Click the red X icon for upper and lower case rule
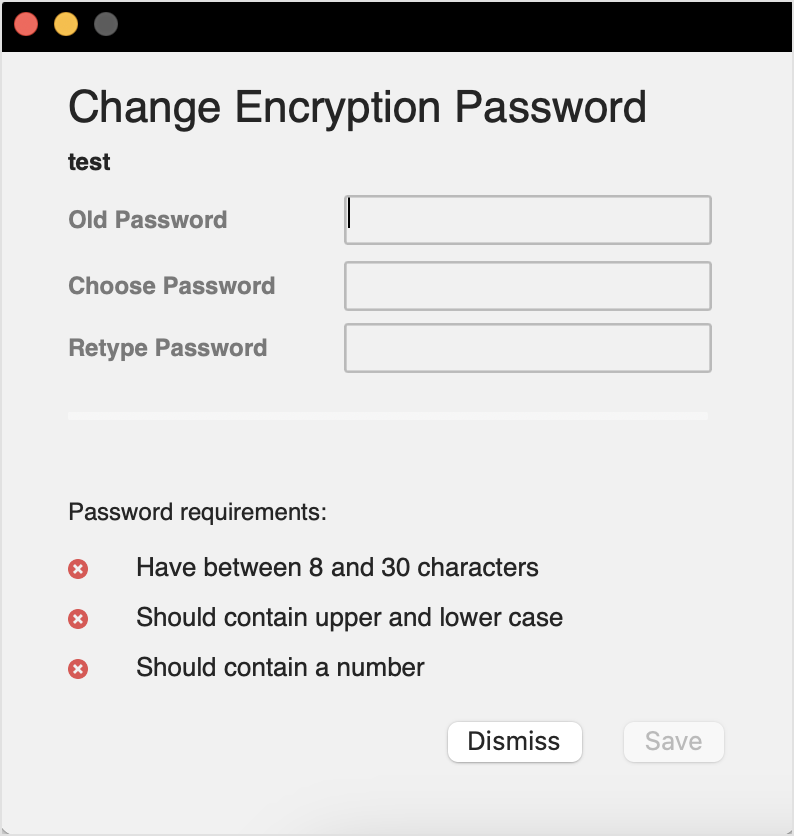This screenshot has height=836, width=794. point(78,618)
